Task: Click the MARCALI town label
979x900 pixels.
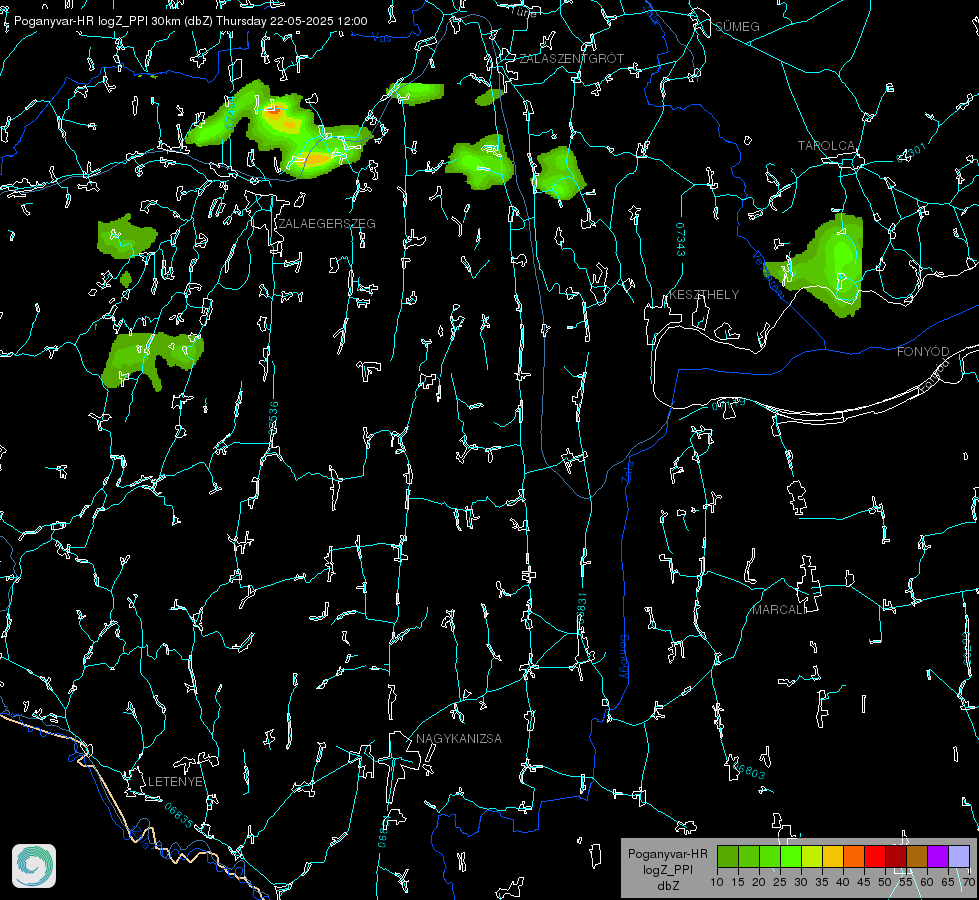Action: tap(779, 610)
